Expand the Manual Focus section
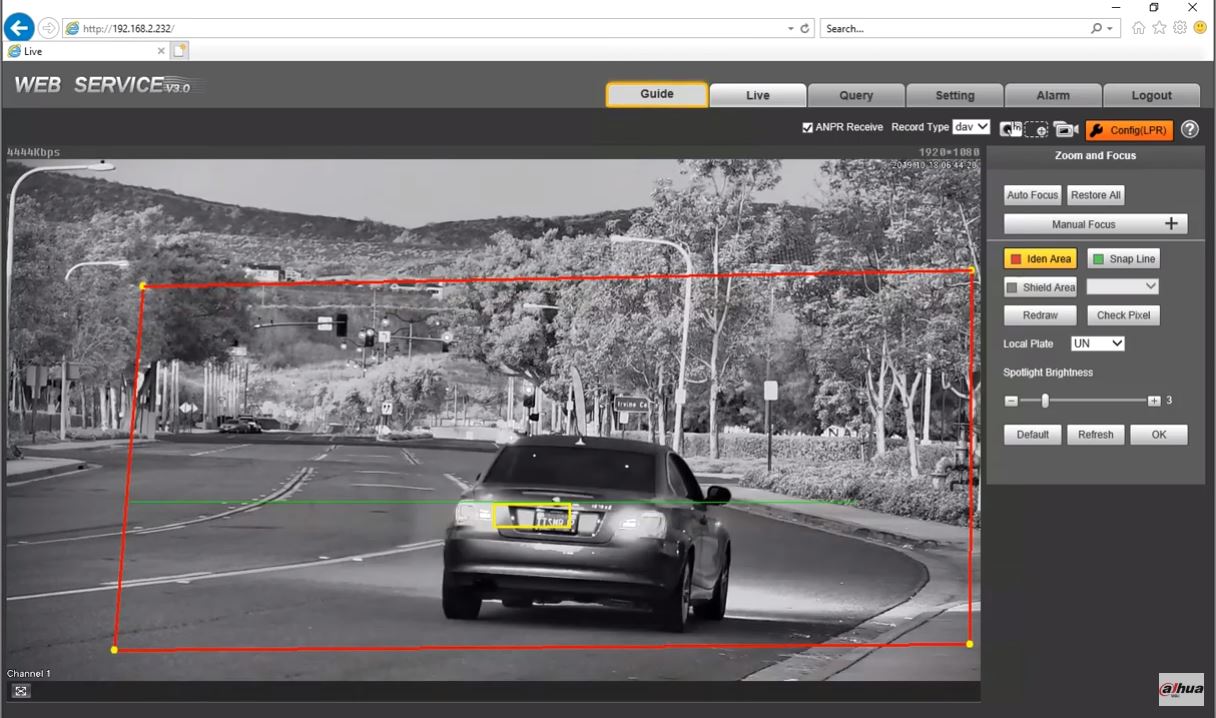This screenshot has height=718, width=1216. (1096, 224)
